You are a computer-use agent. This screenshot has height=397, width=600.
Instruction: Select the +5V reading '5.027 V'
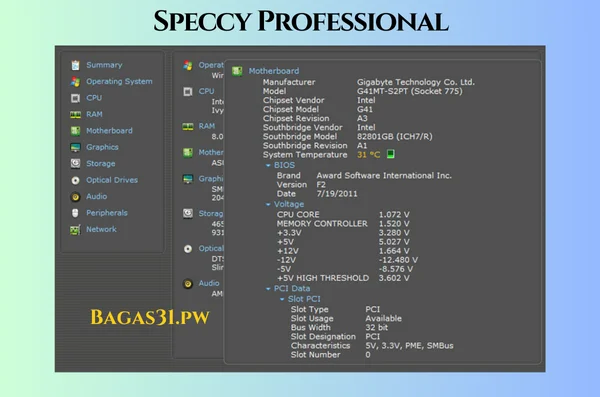pyautogui.click(x=394, y=242)
